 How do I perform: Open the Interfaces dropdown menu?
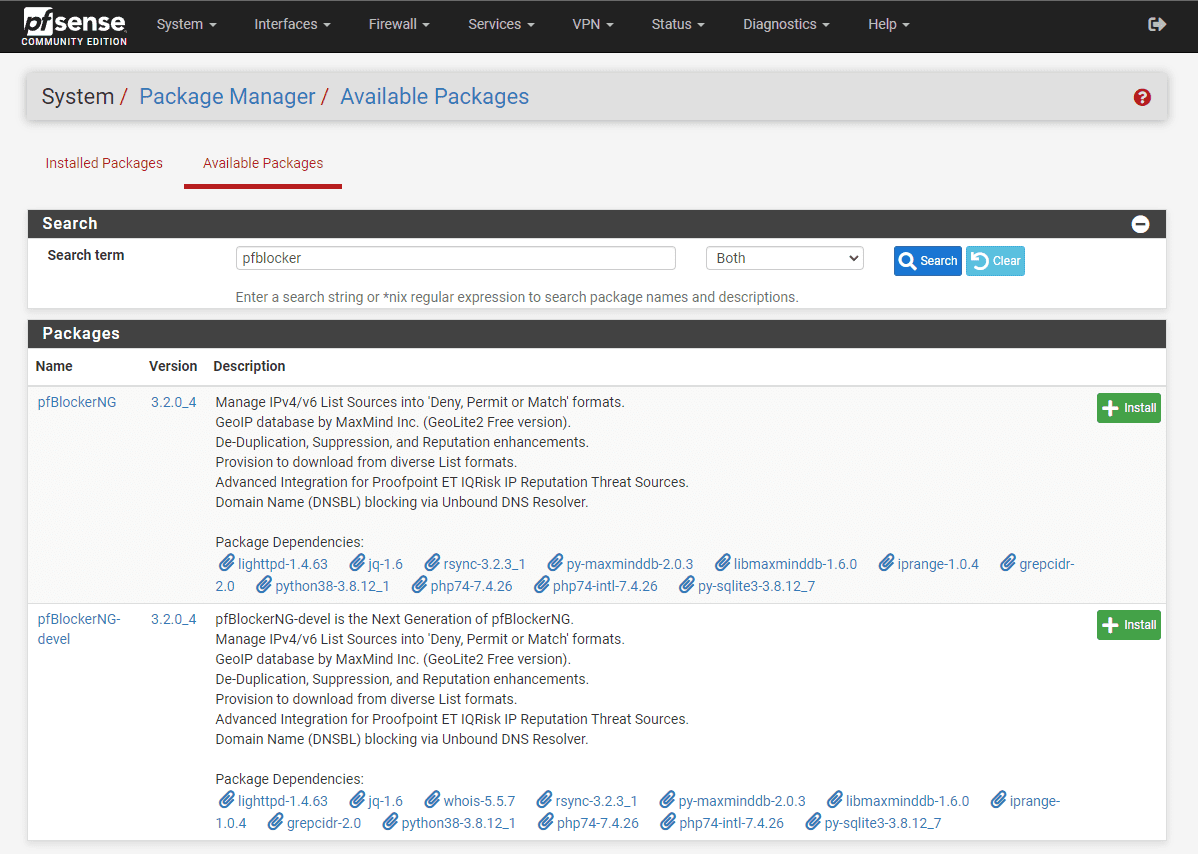tap(292, 24)
